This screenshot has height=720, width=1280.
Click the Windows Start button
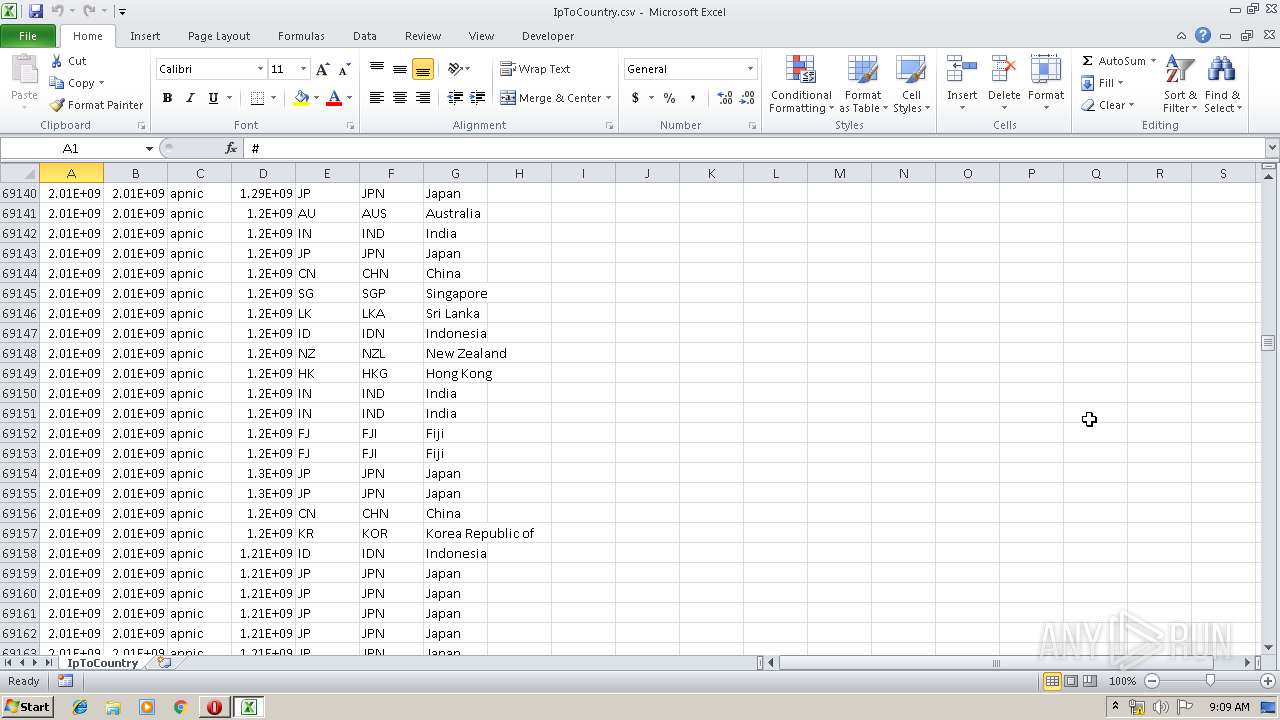click(x=27, y=707)
